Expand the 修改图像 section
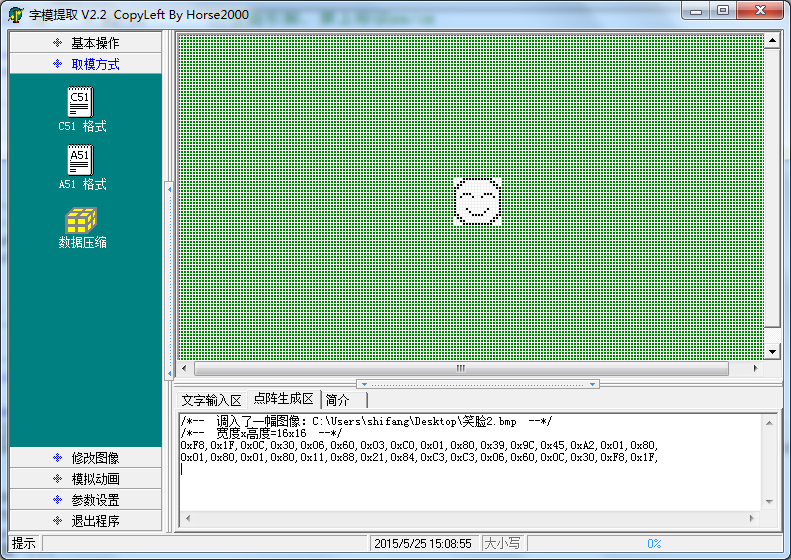This screenshot has height=560, width=791. point(86,458)
